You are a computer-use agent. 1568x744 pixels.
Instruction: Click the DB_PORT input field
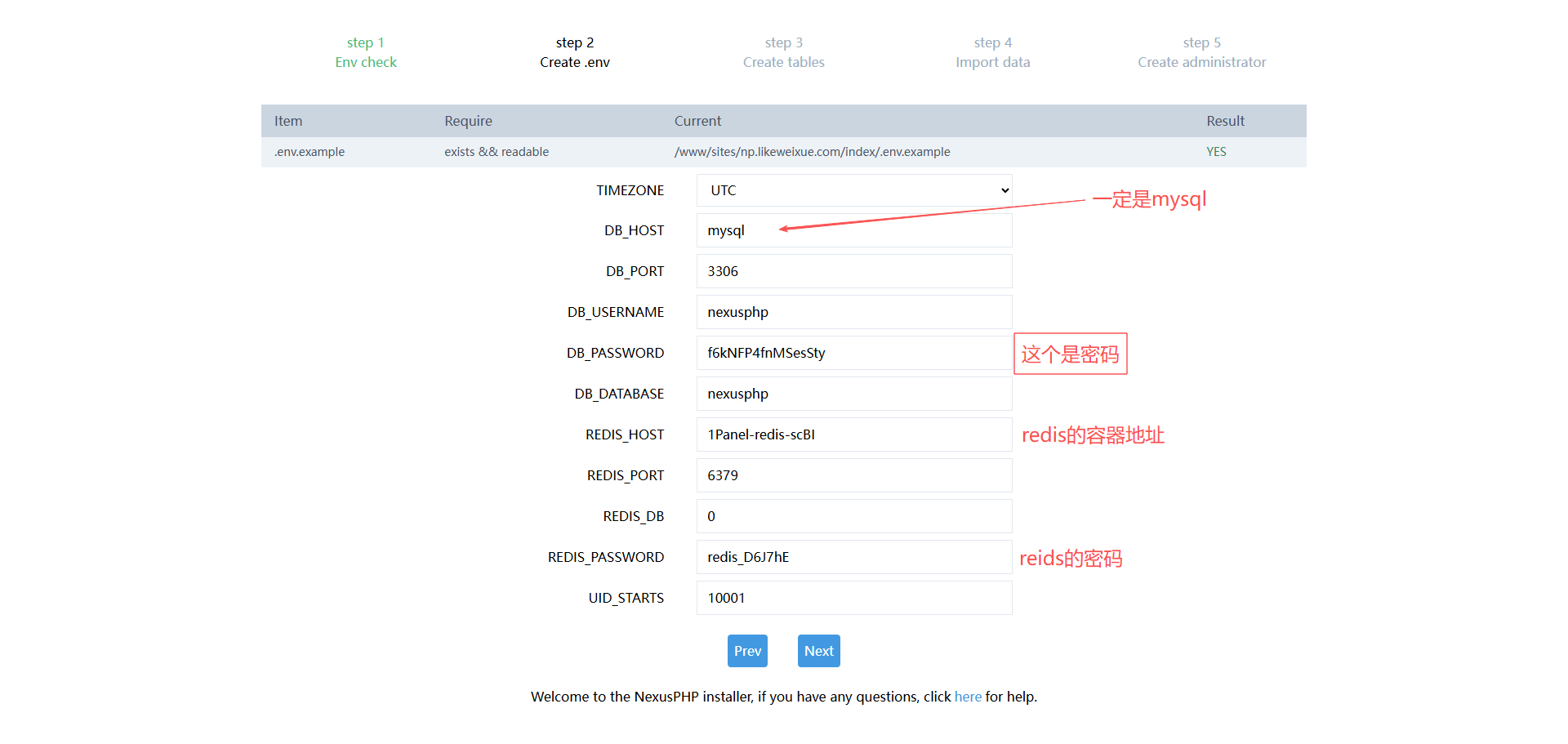pyautogui.click(x=853, y=271)
